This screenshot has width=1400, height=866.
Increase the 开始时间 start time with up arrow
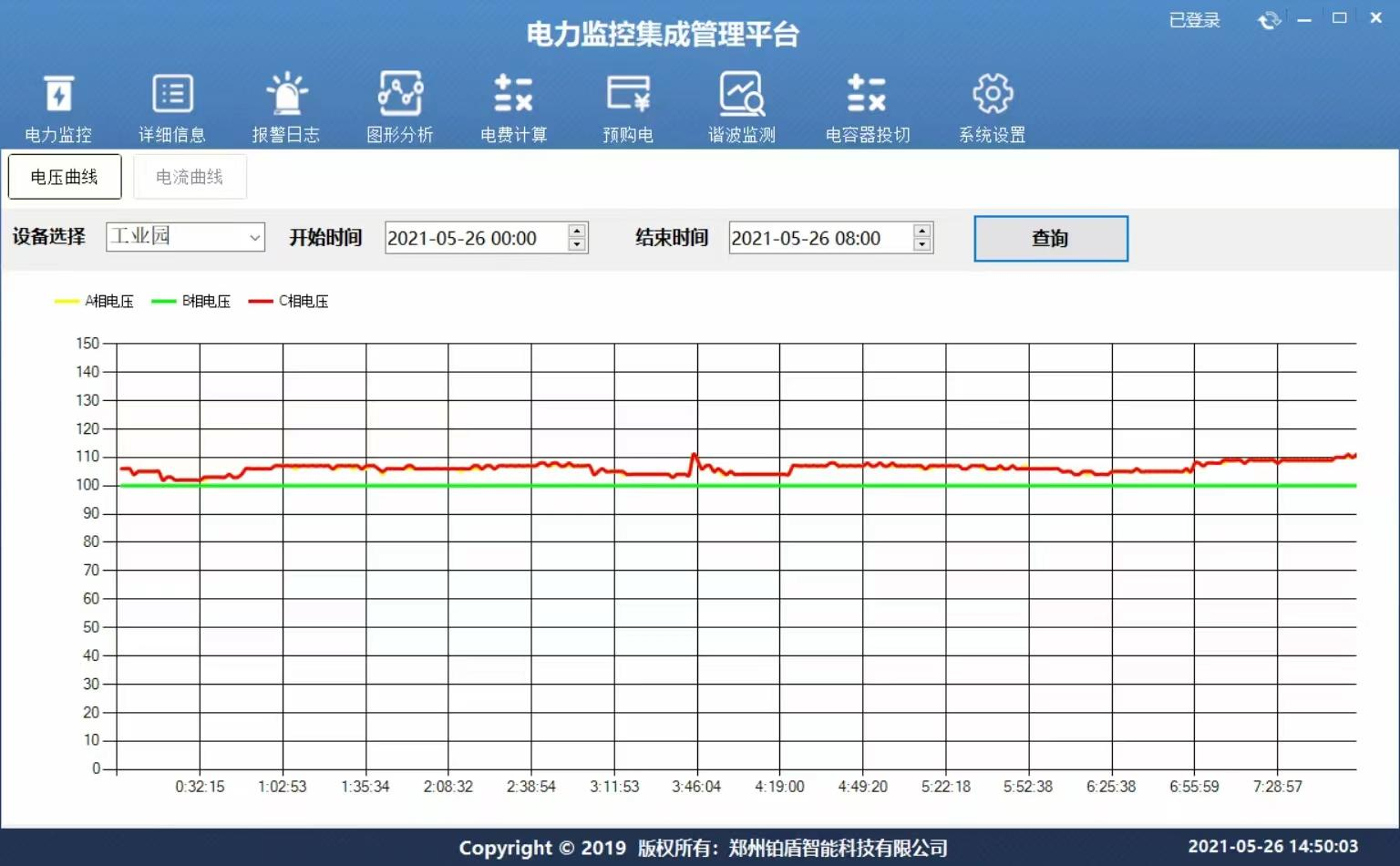[577, 231]
